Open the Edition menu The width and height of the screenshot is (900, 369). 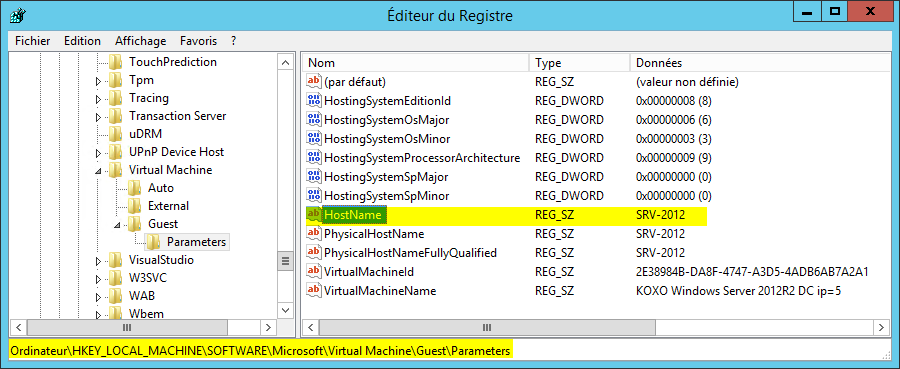coord(82,41)
